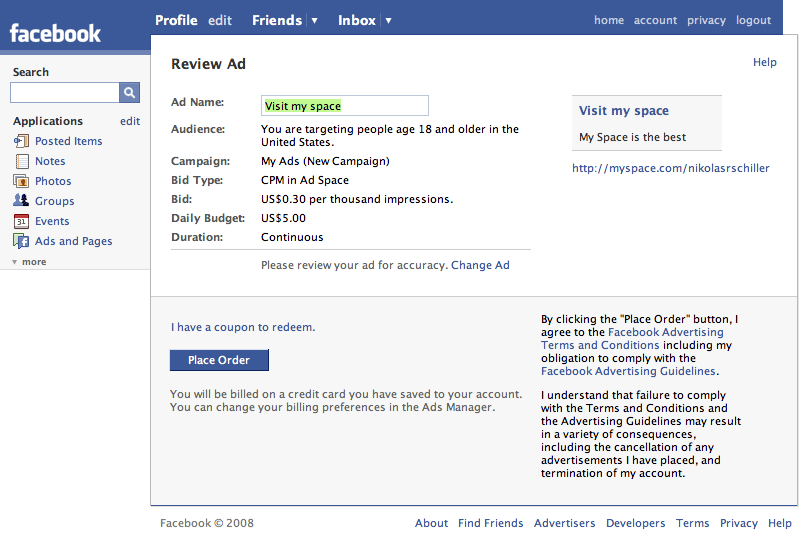Click About in the footer
This screenshot has width=800, height=539.
point(431,523)
